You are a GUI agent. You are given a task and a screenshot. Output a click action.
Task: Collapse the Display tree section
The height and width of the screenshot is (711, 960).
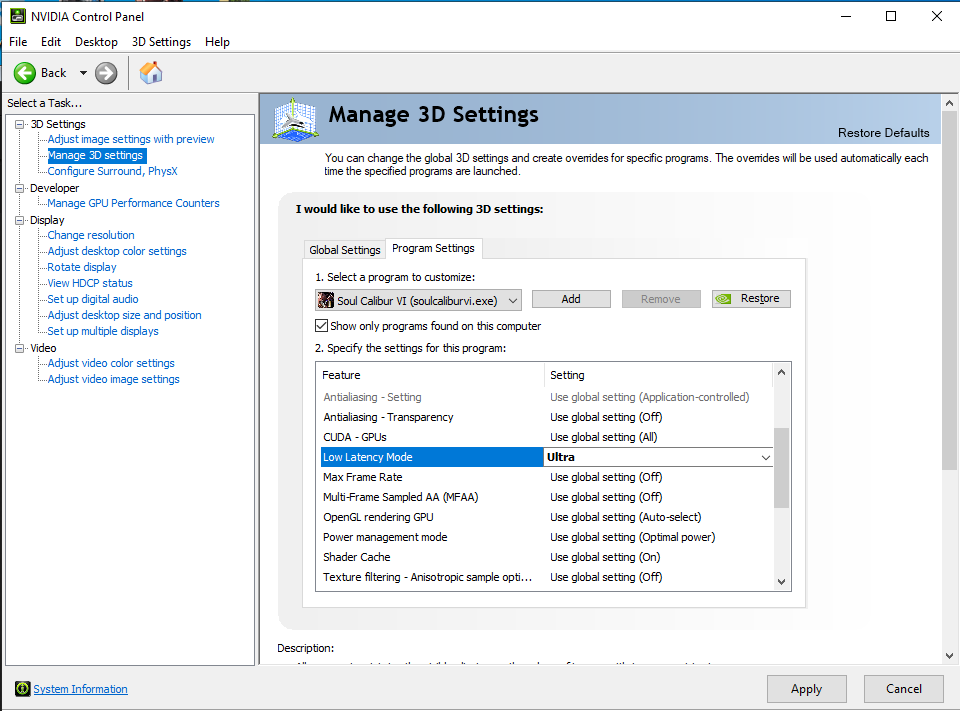(x=20, y=220)
